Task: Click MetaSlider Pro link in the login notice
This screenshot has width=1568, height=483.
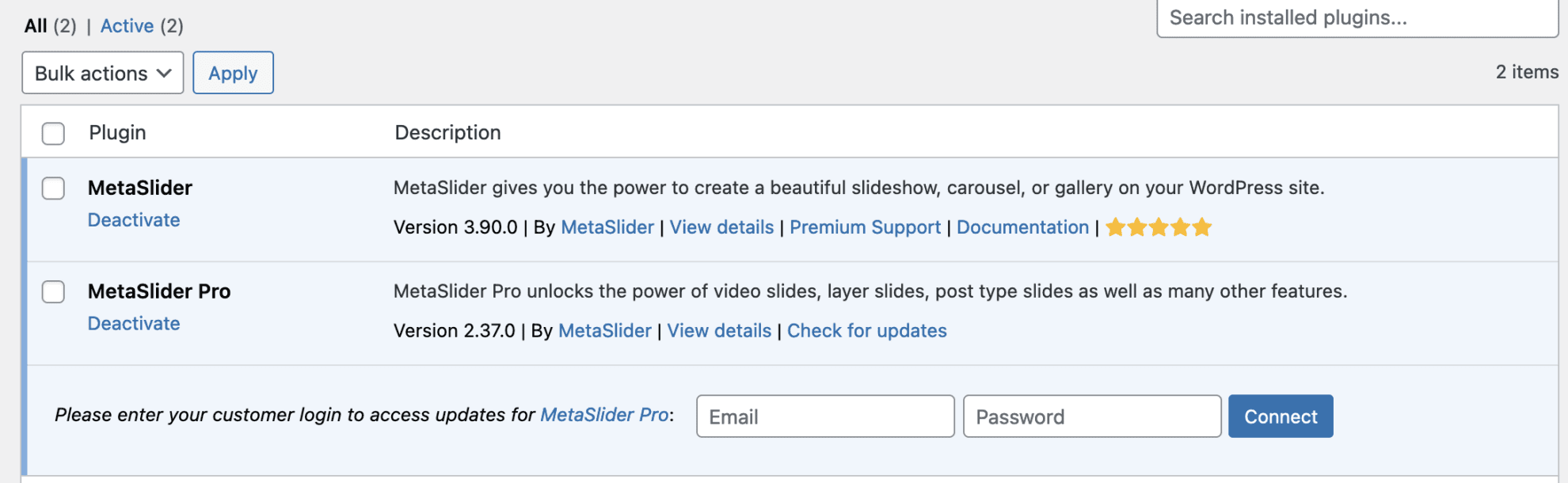Action: (x=603, y=415)
